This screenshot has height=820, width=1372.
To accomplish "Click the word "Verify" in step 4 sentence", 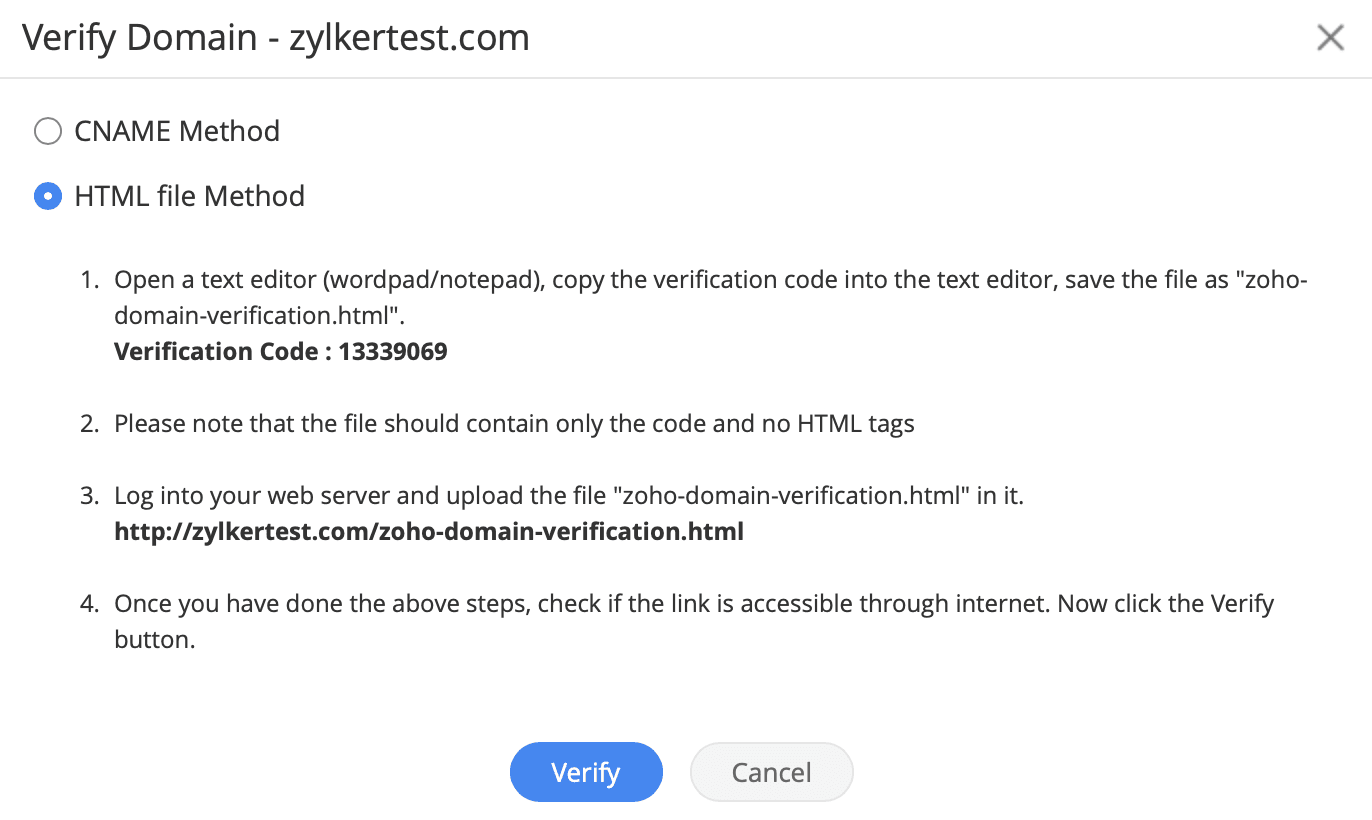I will tap(1242, 604).
